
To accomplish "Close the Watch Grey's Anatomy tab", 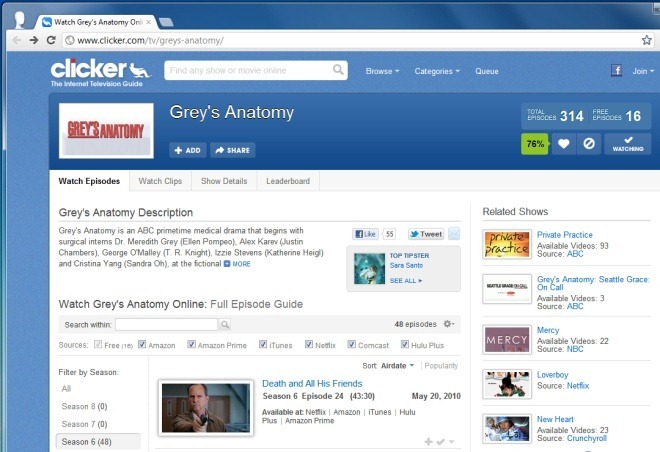I will click(x=148, y=22).
